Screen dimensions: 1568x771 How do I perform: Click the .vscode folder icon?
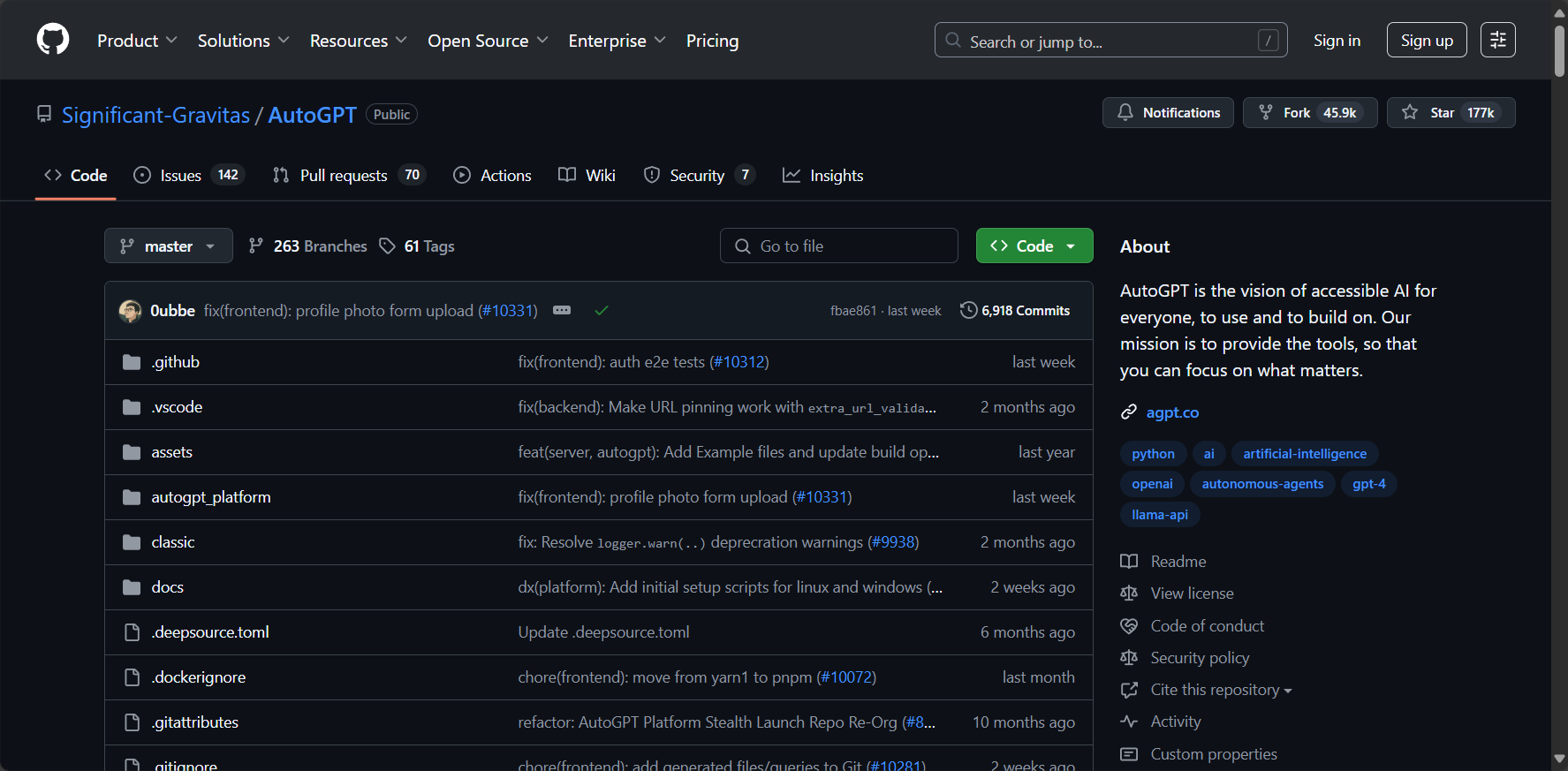tap(132, 407)
